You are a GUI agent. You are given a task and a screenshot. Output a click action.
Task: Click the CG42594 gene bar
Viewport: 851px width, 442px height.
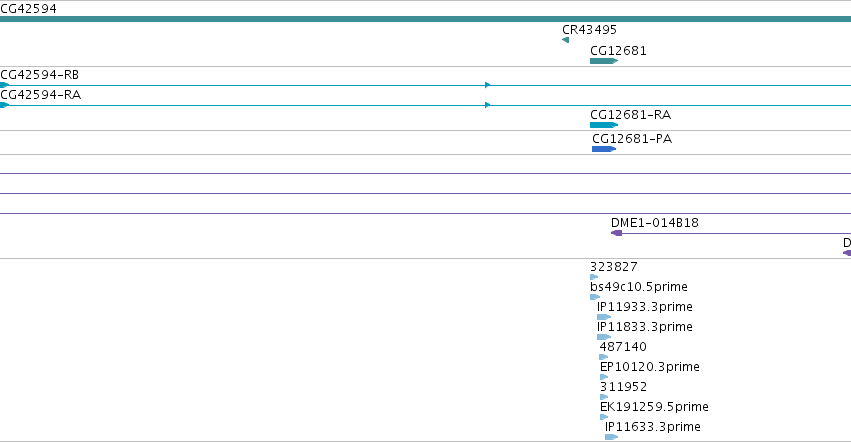point(426,19)
